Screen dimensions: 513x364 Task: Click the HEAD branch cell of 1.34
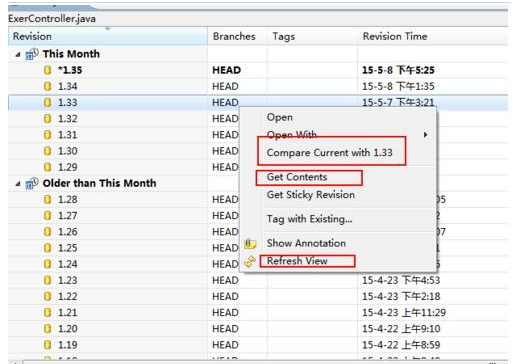pos(225,86)
